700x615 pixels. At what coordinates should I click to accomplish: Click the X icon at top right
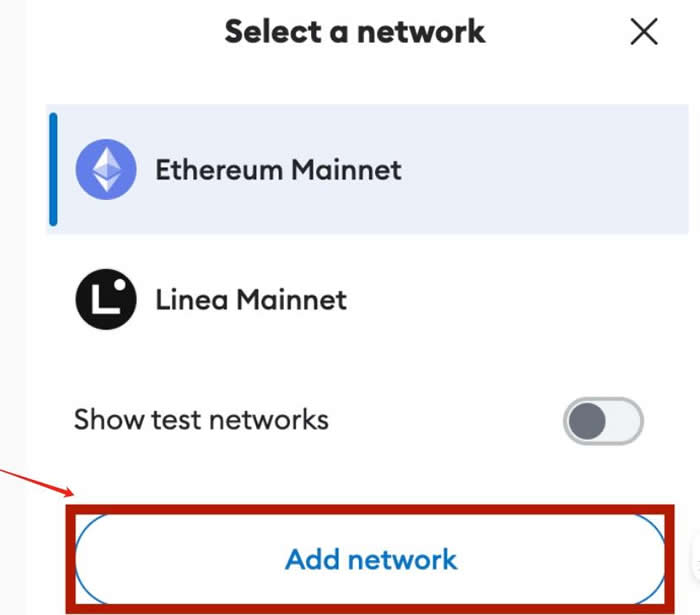(644, 32)
